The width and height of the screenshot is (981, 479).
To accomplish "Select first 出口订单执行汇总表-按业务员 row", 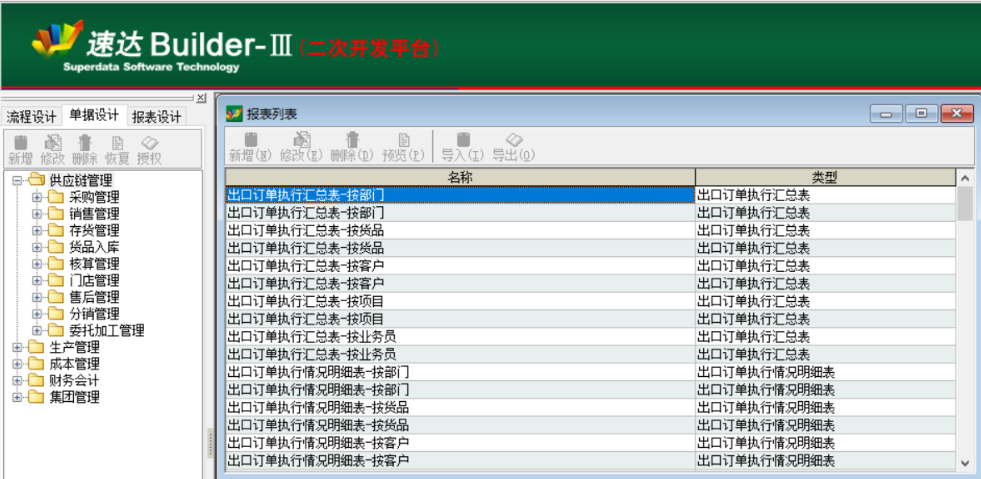I will coord(460,336).
